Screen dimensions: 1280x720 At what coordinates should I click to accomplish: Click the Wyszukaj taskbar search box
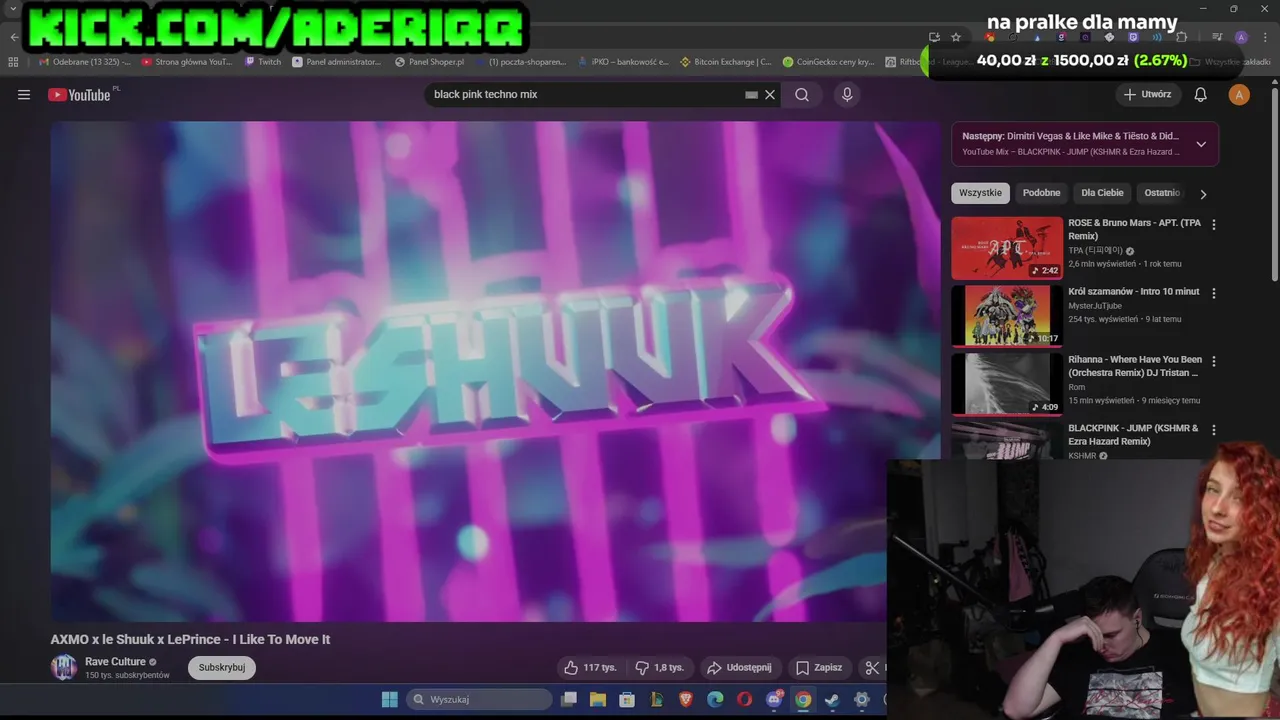pyautogui.click(x=481, y=699)
